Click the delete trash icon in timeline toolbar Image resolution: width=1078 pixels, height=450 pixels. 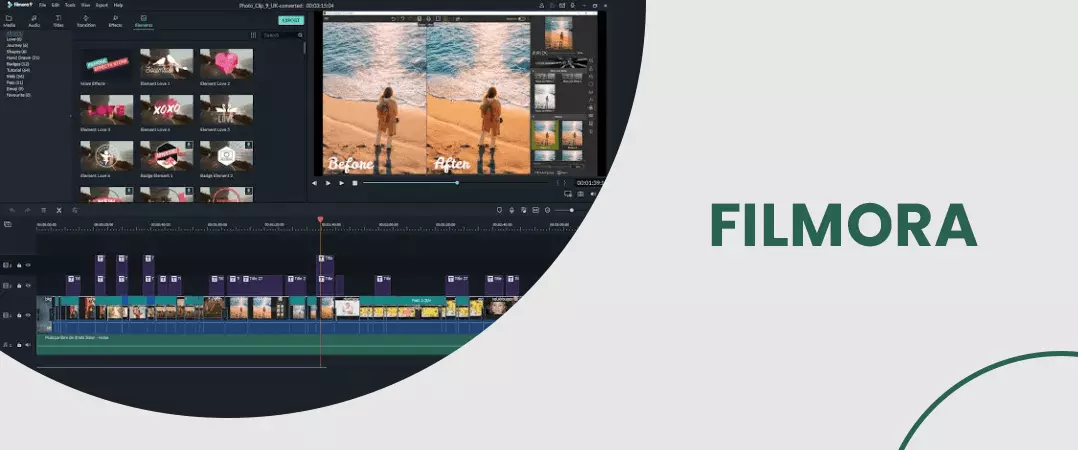pyautogui.click(x=43, y=210)
